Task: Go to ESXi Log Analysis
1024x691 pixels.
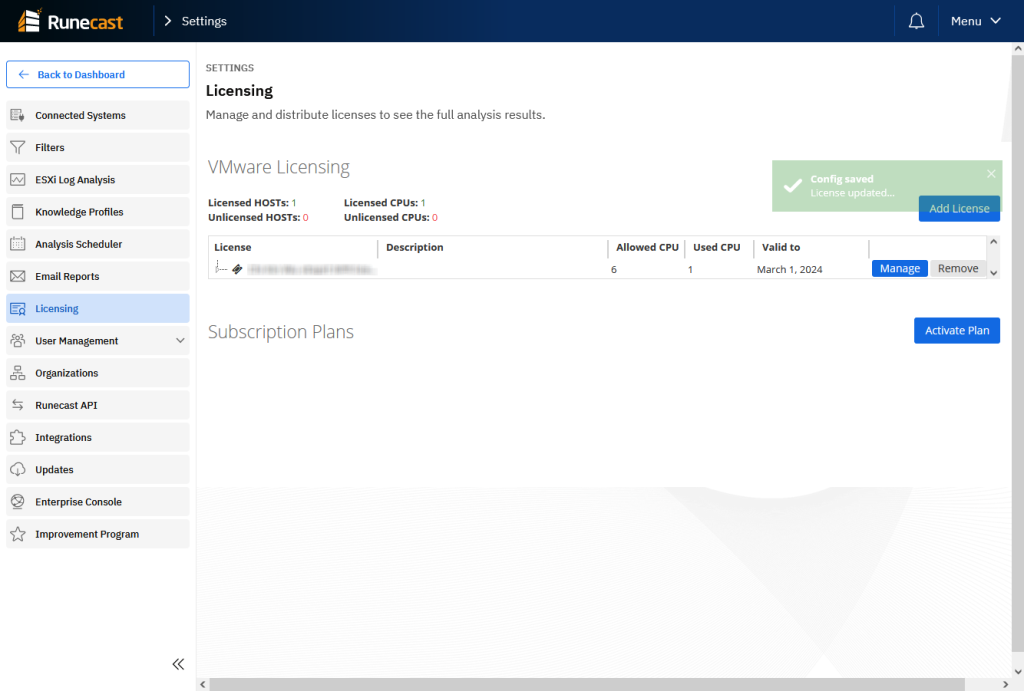Action: pyautogui.click(x=98, y=180)
